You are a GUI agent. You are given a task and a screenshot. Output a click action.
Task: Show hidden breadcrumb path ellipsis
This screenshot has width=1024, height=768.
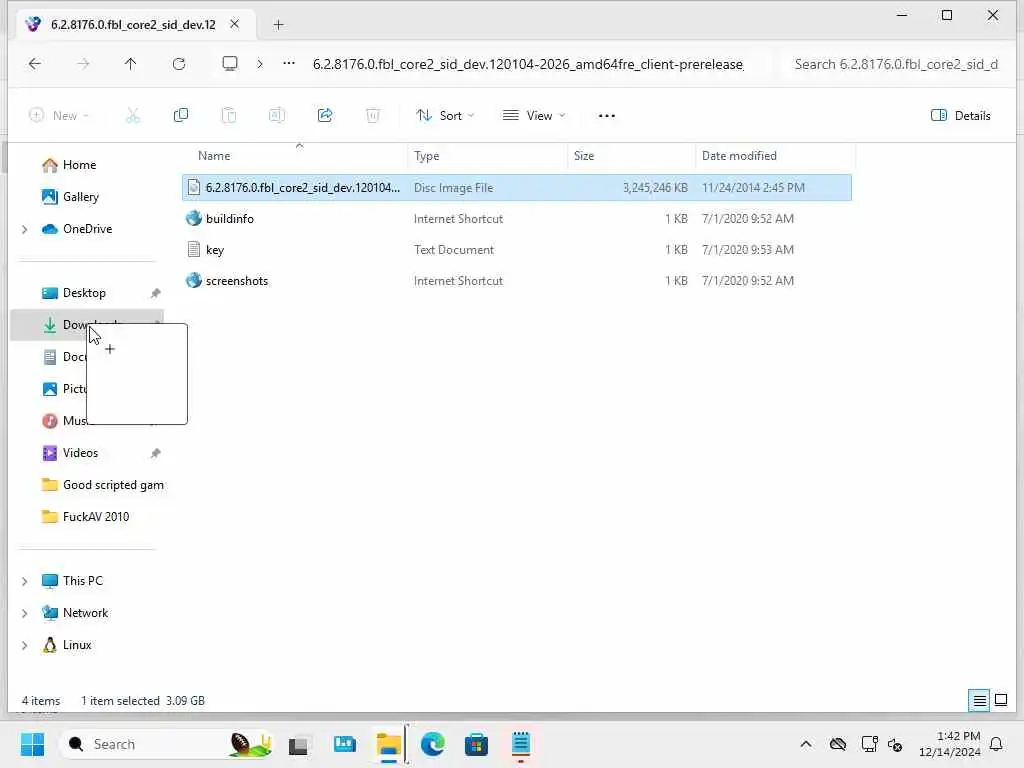(289, 64)
